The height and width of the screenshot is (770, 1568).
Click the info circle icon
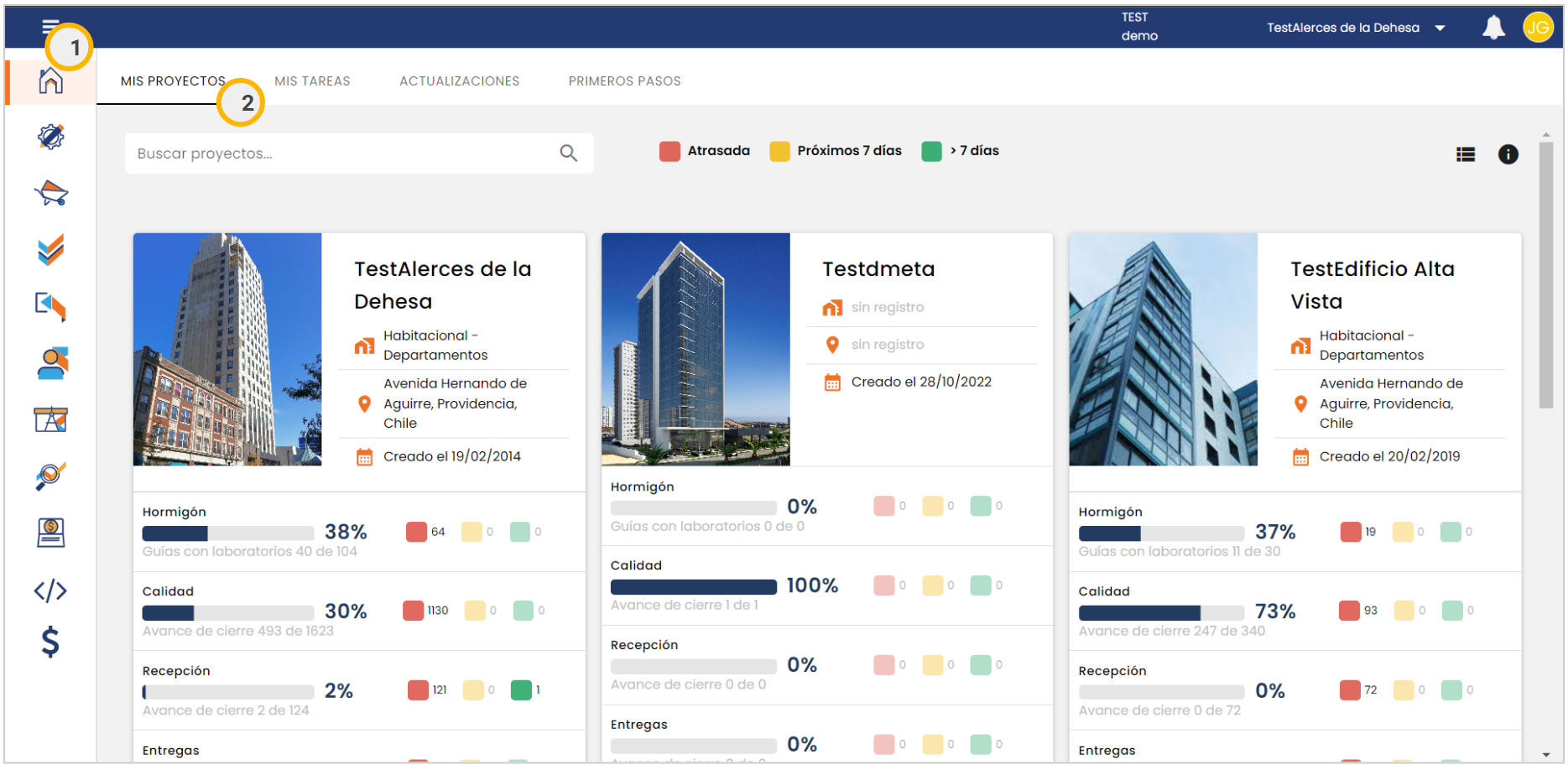coord(1508,154)
